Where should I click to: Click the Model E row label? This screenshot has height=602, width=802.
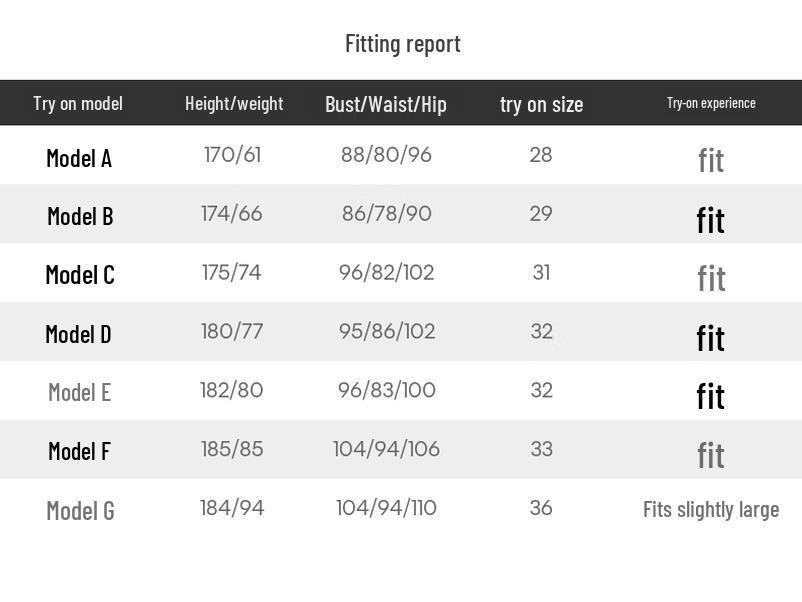point(79,392)
